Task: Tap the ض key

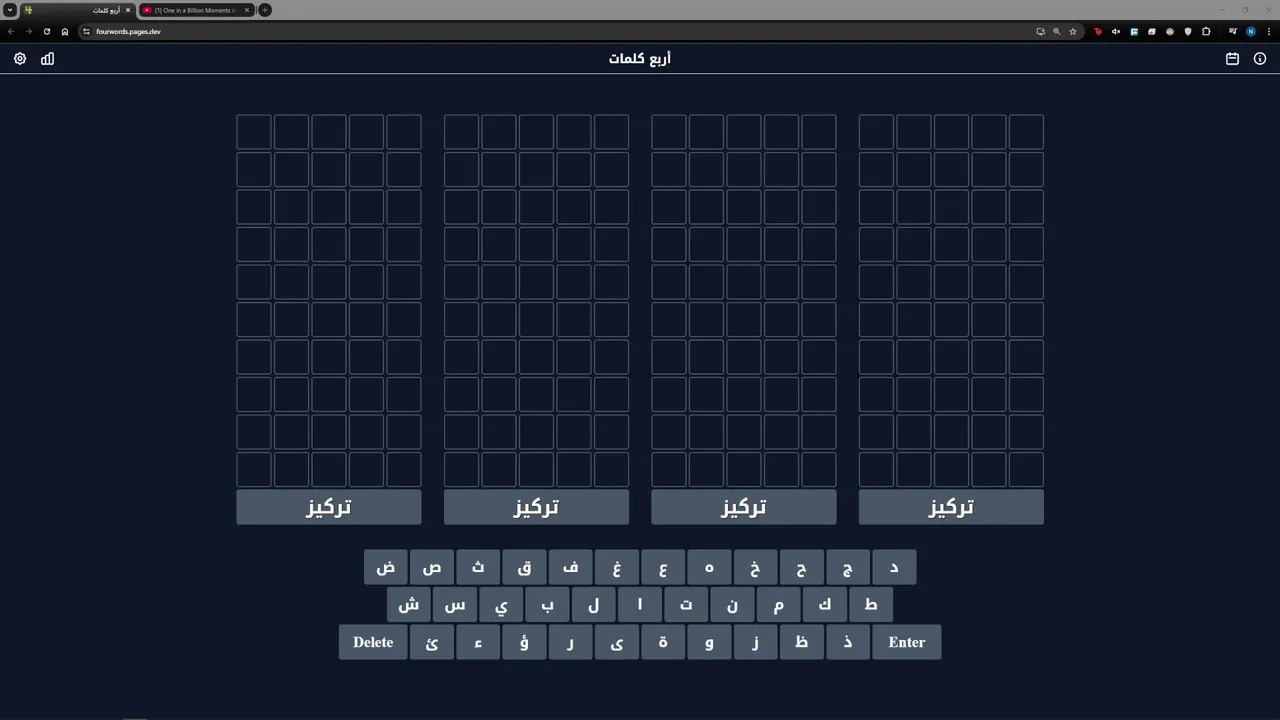Action: tap(386, 567)
